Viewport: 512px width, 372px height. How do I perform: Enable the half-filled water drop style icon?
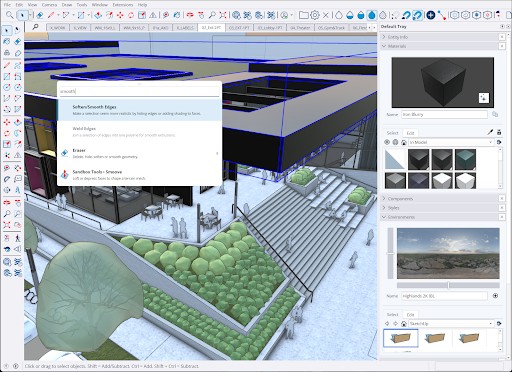tap(350, 15)
